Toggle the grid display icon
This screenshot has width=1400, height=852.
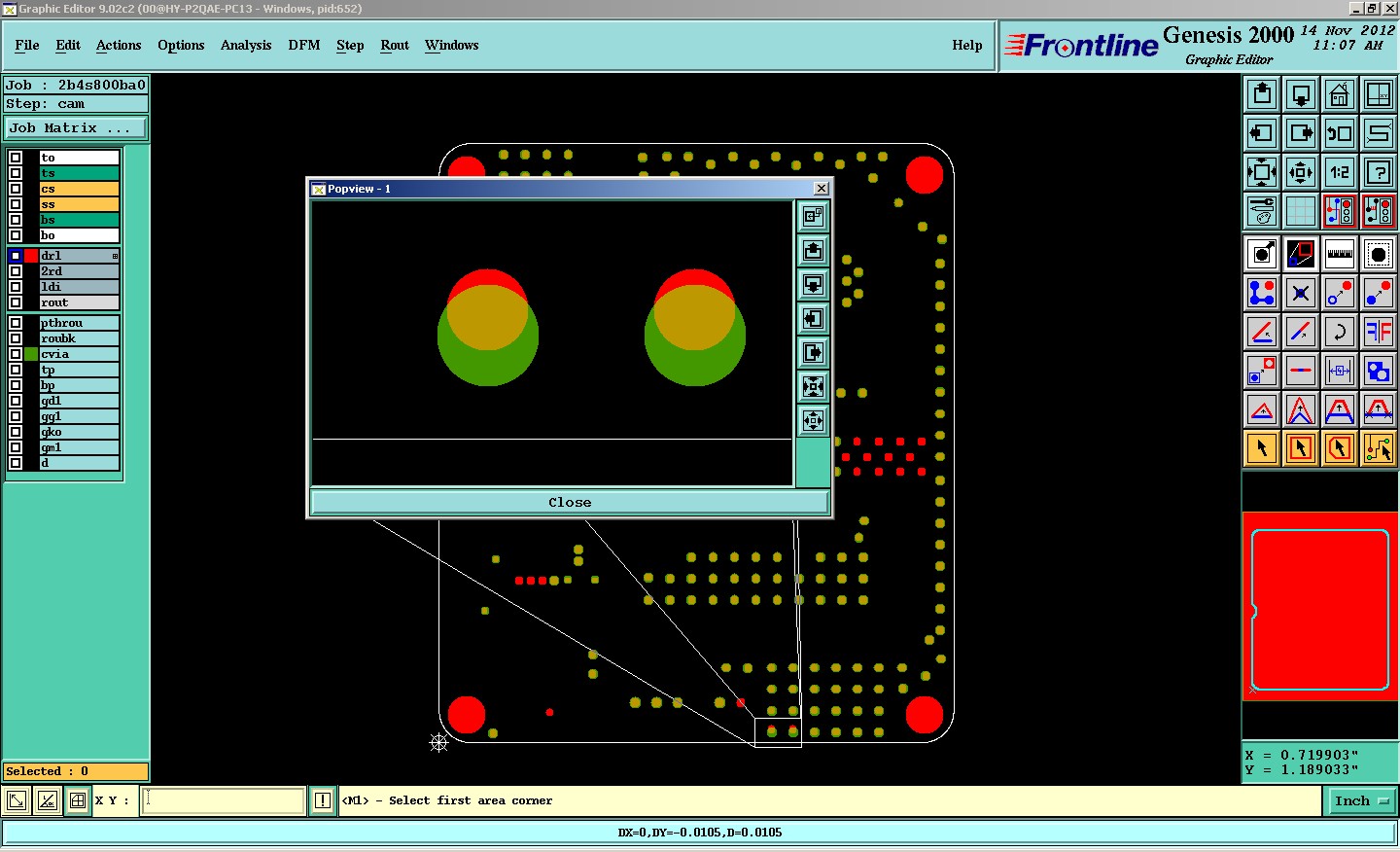pyautogui.click(x=1301, y=211)
